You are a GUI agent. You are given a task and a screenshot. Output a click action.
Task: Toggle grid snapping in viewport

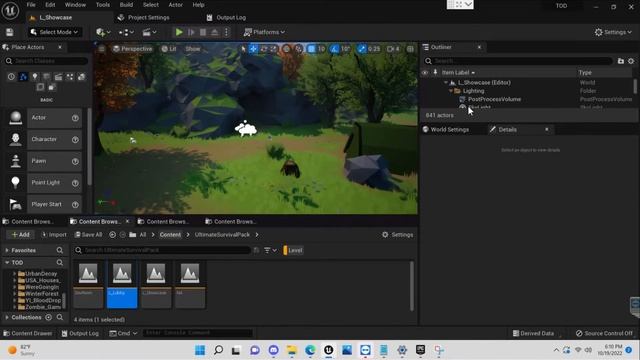tap(311, 49)
